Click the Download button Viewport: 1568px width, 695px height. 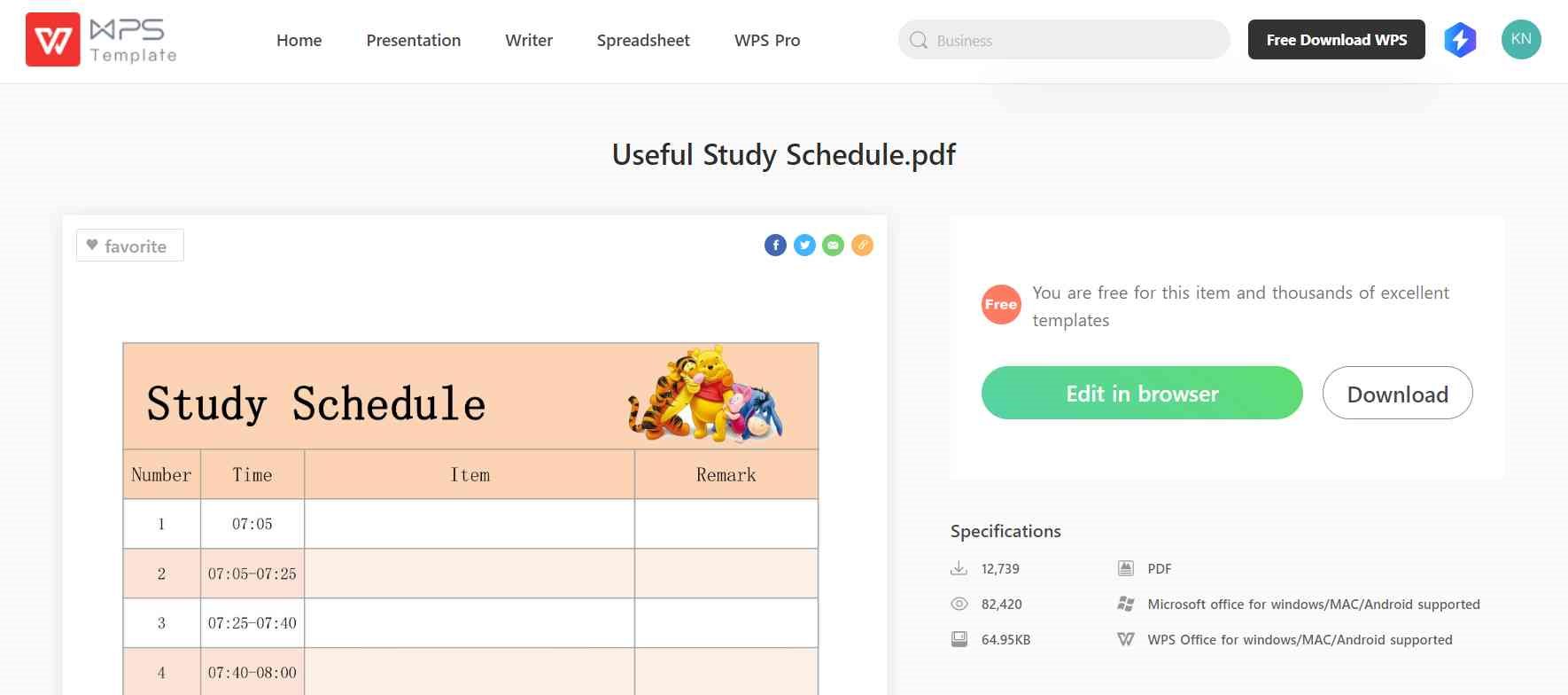[x=1397, y=393]
